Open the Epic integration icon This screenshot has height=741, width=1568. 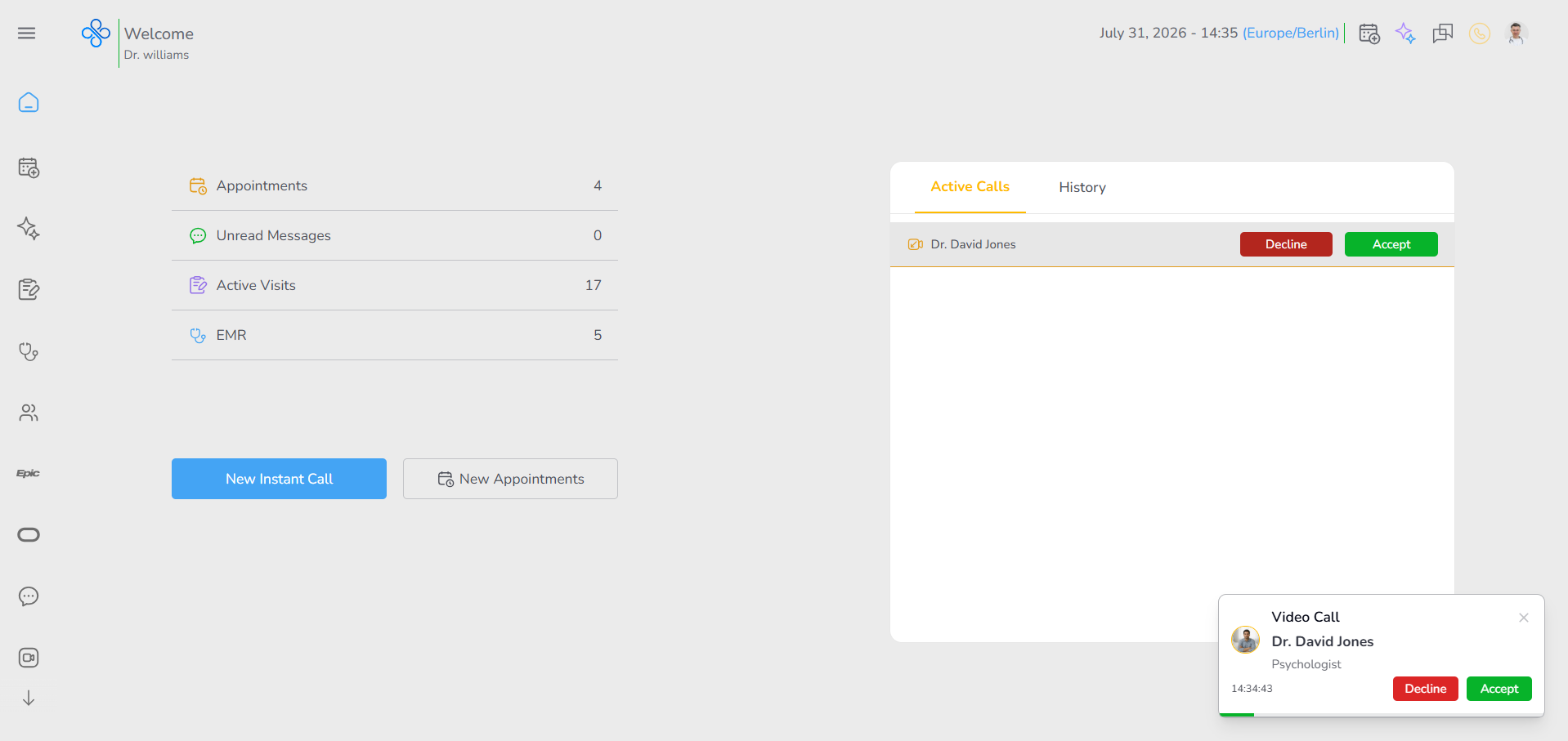click(29, 473)
